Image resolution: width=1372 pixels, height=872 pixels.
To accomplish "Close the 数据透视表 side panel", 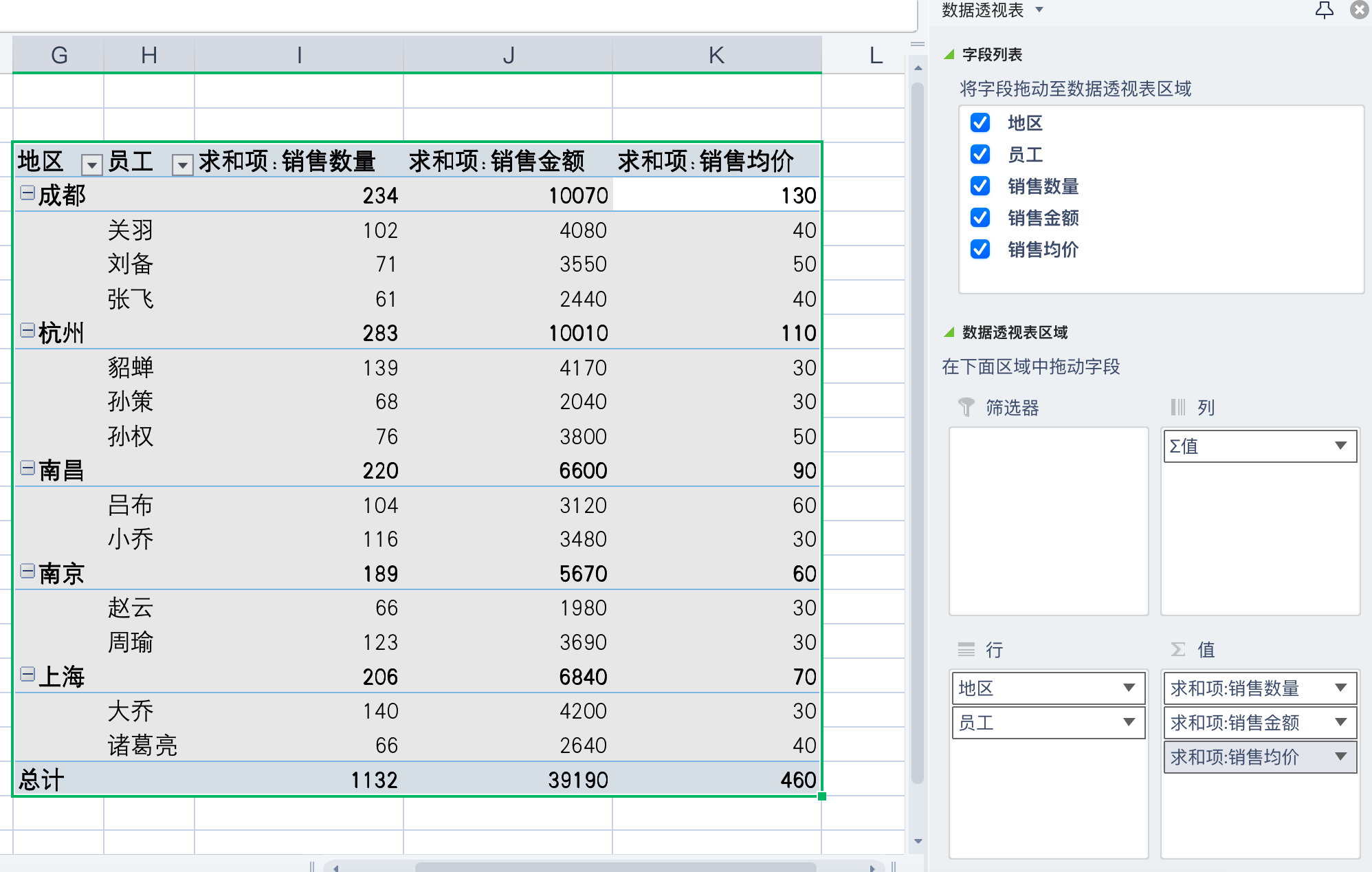I will 1359,10.
